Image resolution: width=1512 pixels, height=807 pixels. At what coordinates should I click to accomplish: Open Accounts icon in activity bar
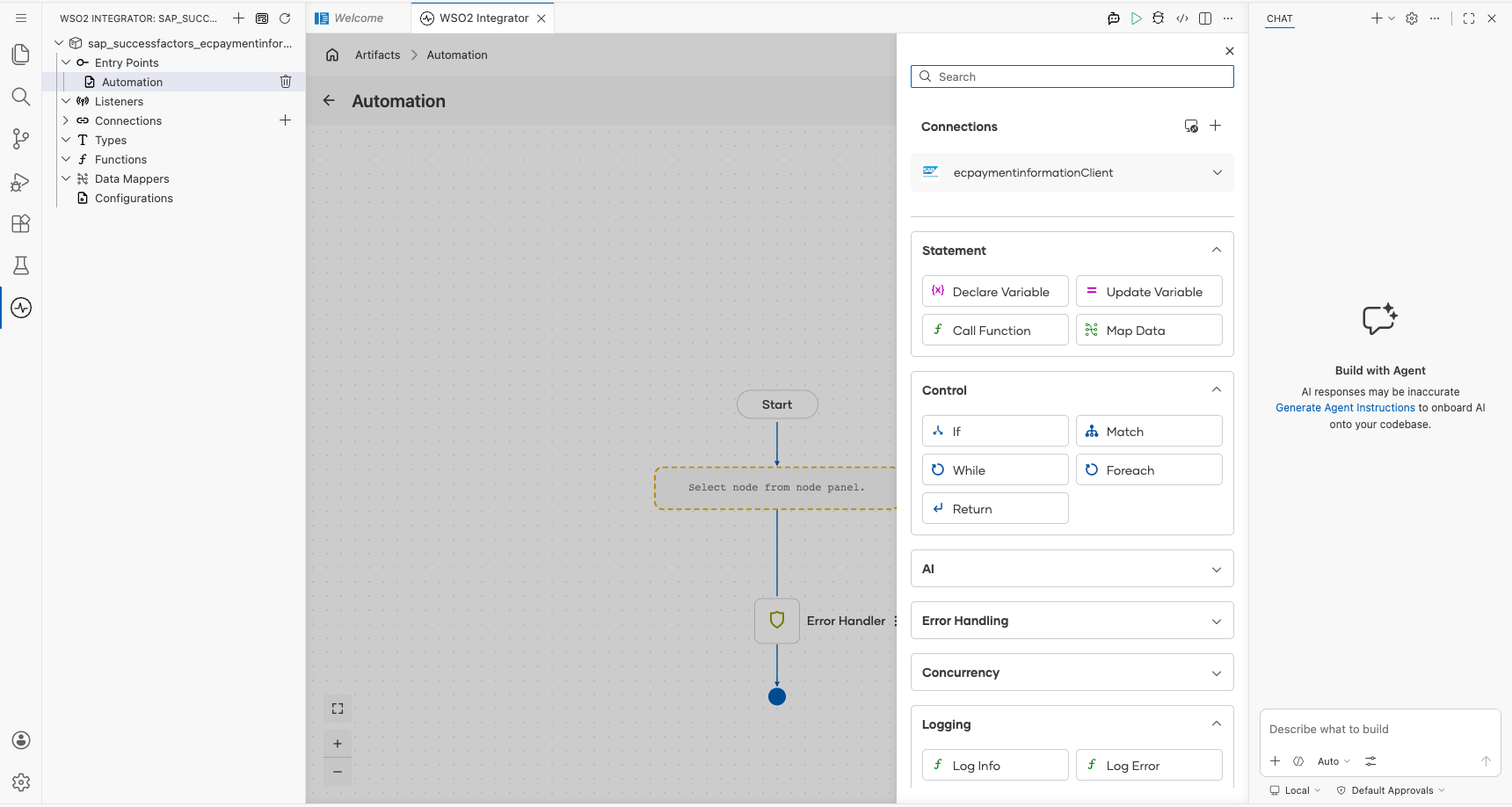(21, 740)
